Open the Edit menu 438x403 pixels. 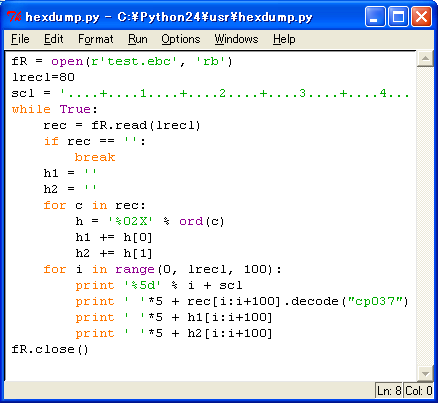[54, 39]
